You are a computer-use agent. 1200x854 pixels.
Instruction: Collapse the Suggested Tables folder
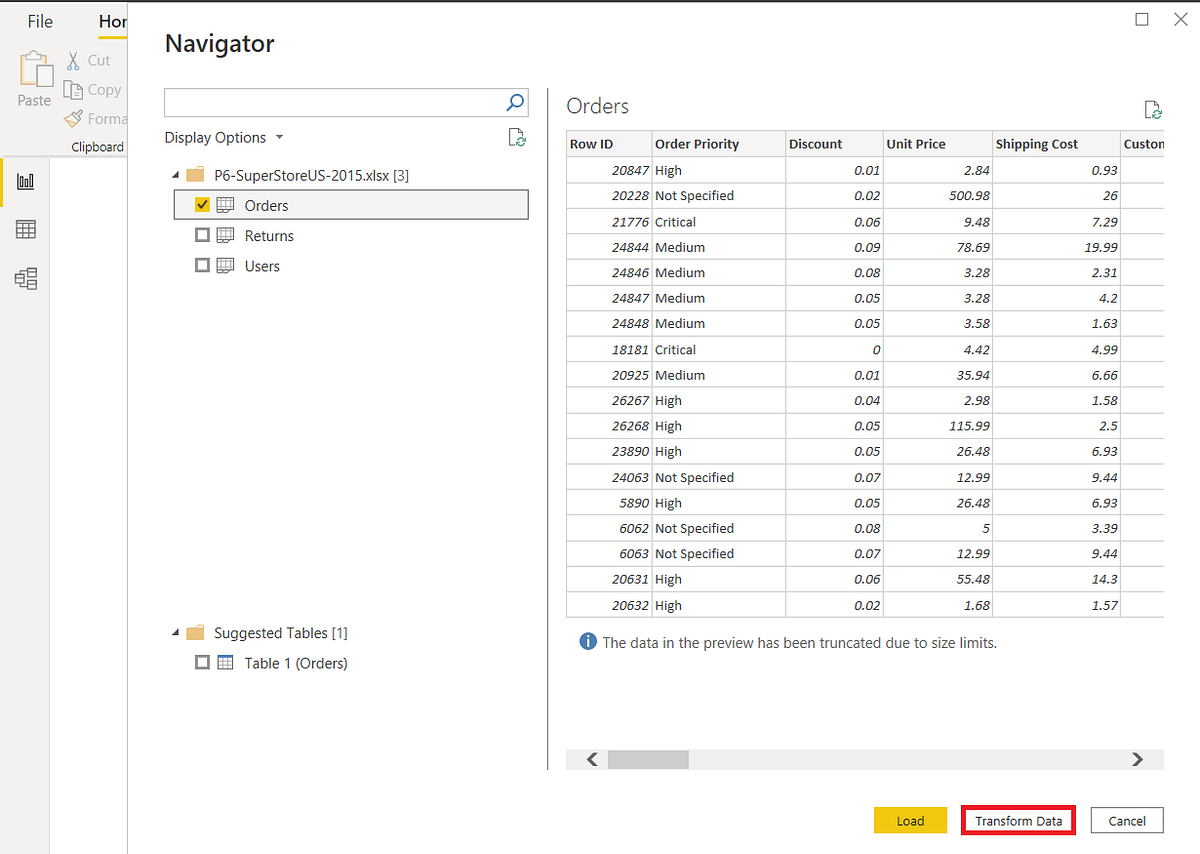coord(175,632)
